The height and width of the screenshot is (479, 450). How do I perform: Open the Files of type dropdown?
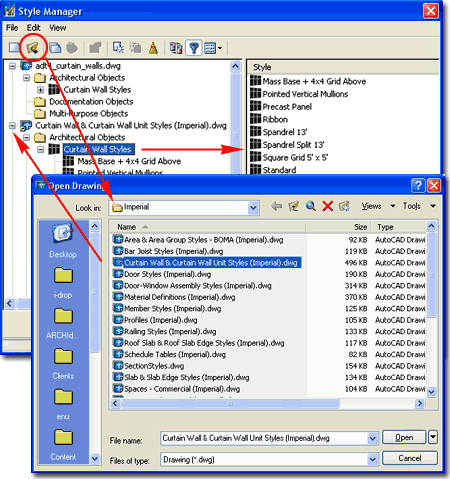pyautogui.click(x=373, y=460)
